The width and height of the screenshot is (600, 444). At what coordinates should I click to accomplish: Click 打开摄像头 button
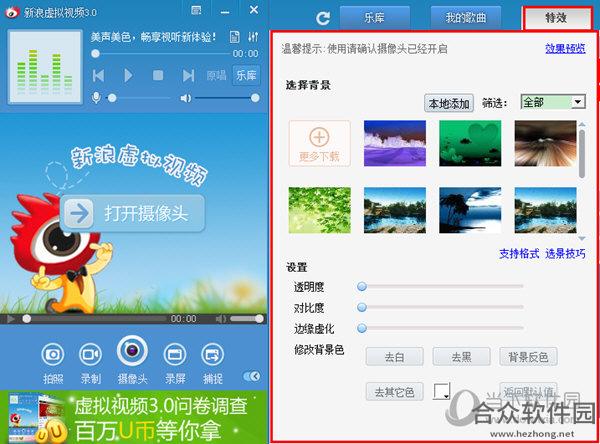pos(132,213)
